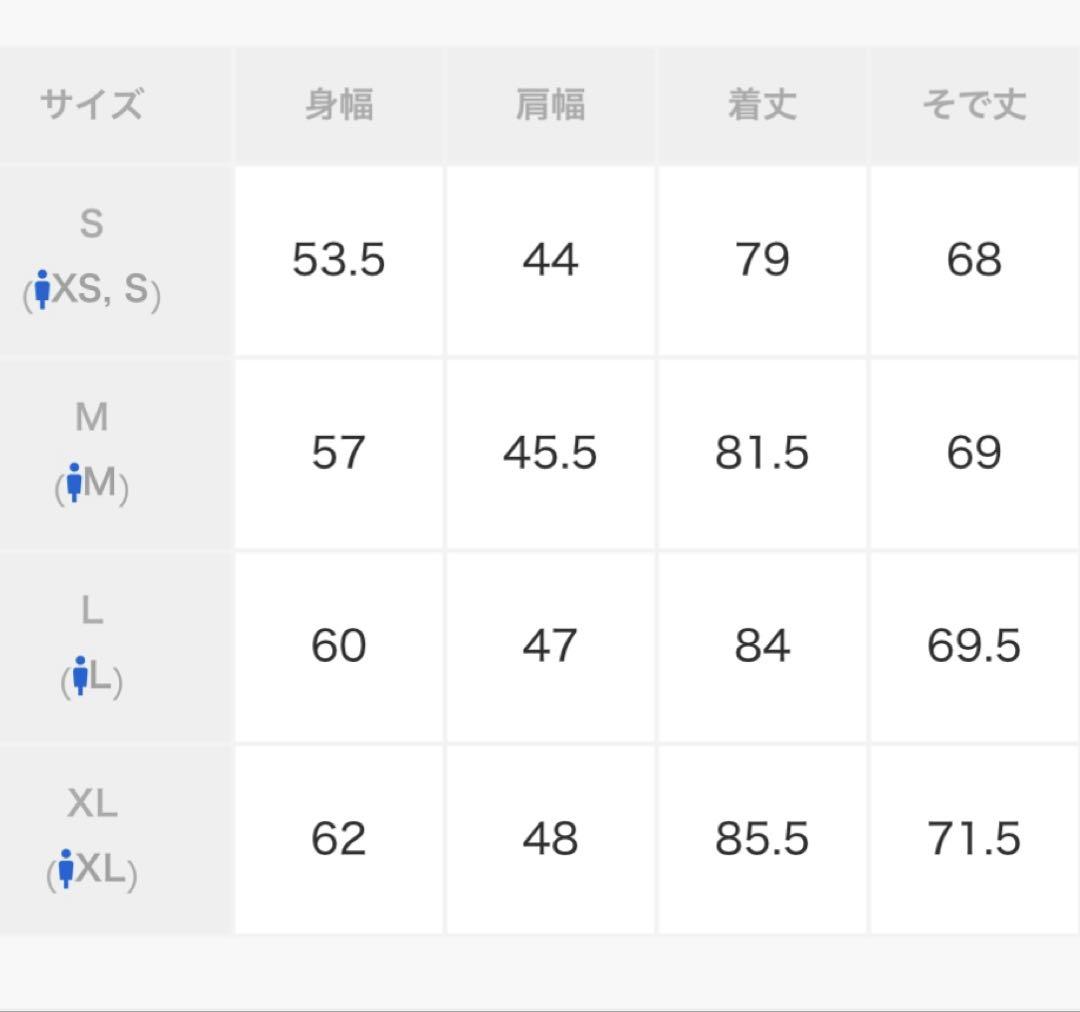Viewport: 1080px width, 1012px height.
Task: Click the blue person icon in L row
Action: [81, 675]
